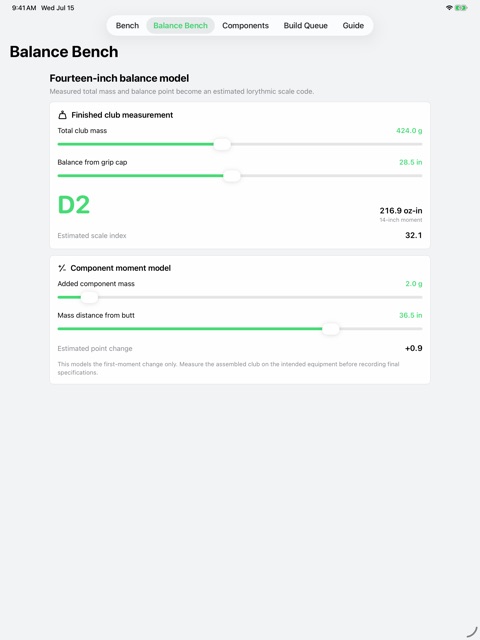Viewport: 480px width, 640px height.
Task: Switch to the Bench tab
Action: (127, 25)
